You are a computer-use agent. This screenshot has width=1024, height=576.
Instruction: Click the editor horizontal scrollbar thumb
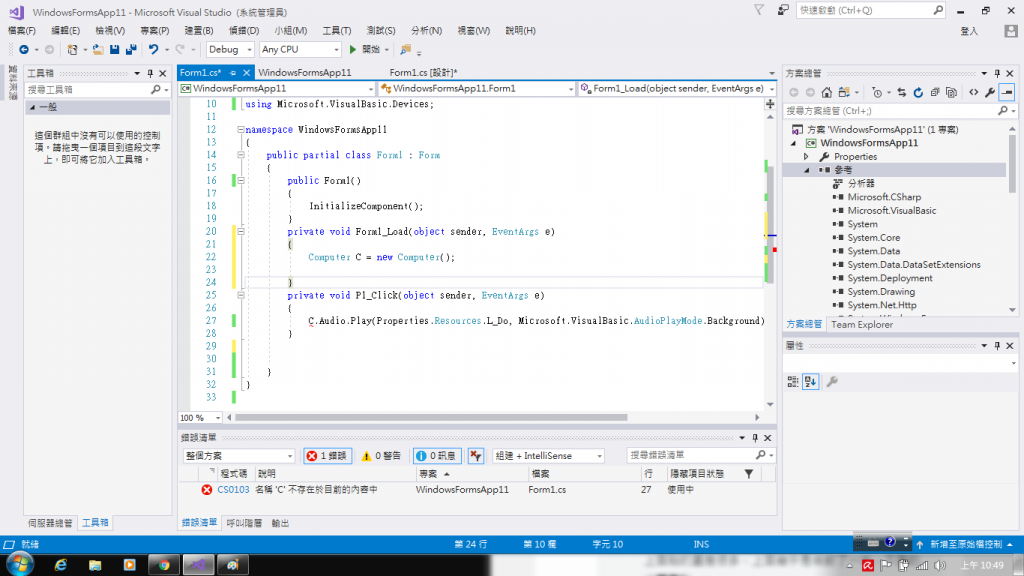(431, 418)
